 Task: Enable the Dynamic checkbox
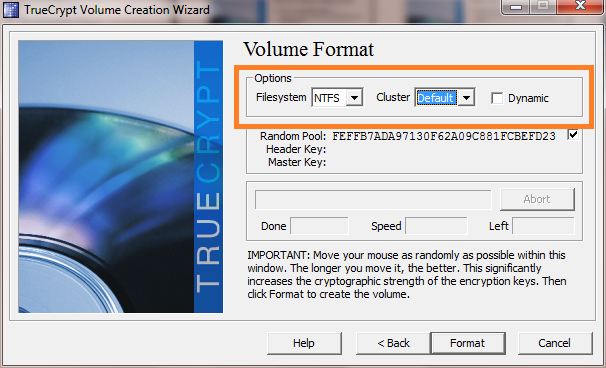[x=497, y=98]
